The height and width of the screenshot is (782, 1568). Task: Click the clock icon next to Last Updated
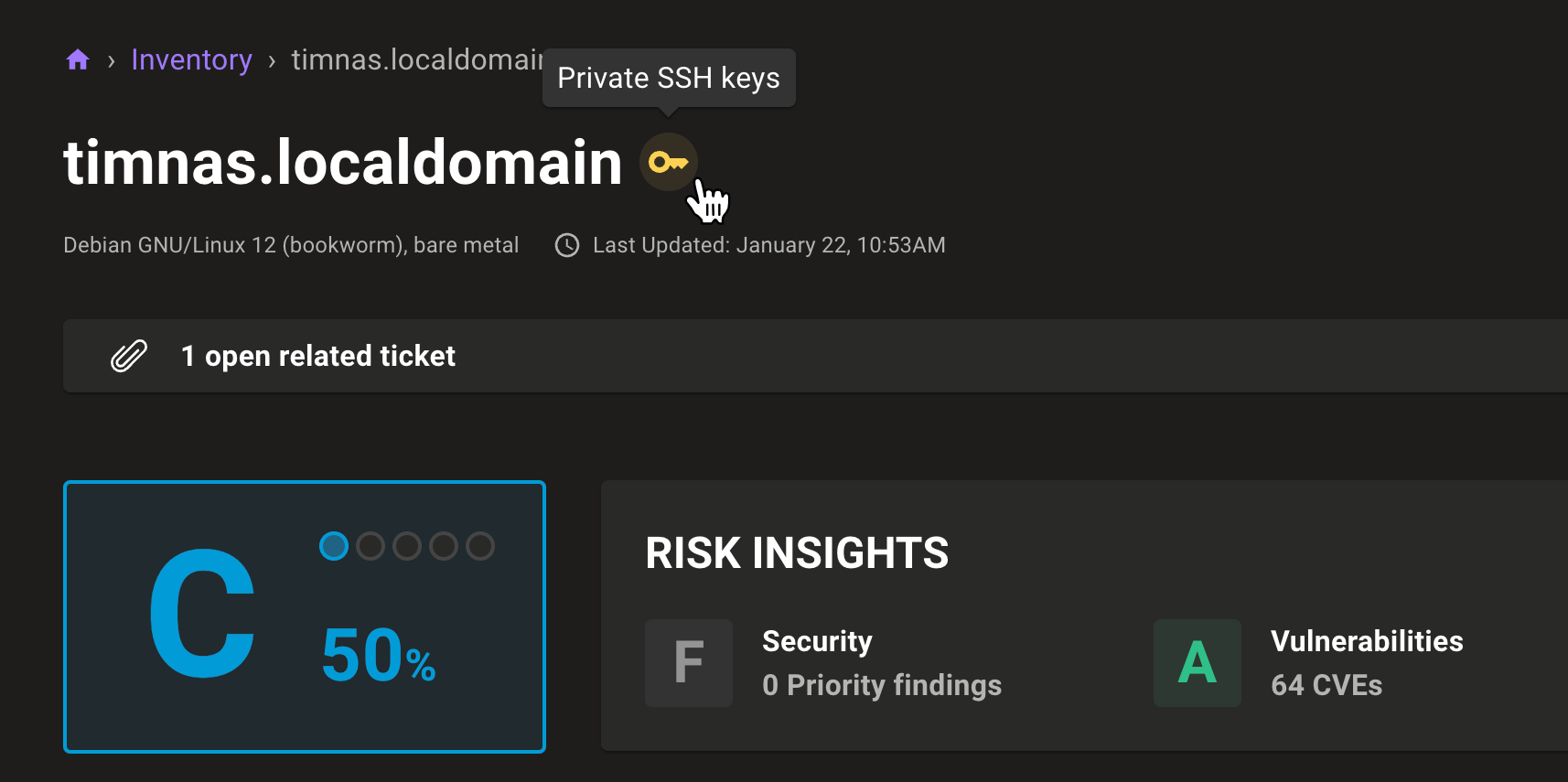tap(565, 244)
